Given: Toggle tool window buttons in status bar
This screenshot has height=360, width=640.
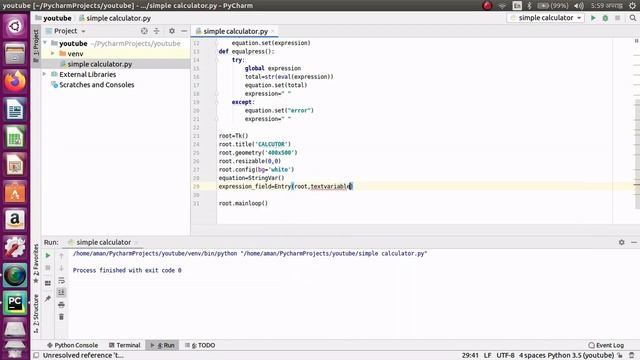Looking at the screenshot, I should click(36, 356).
